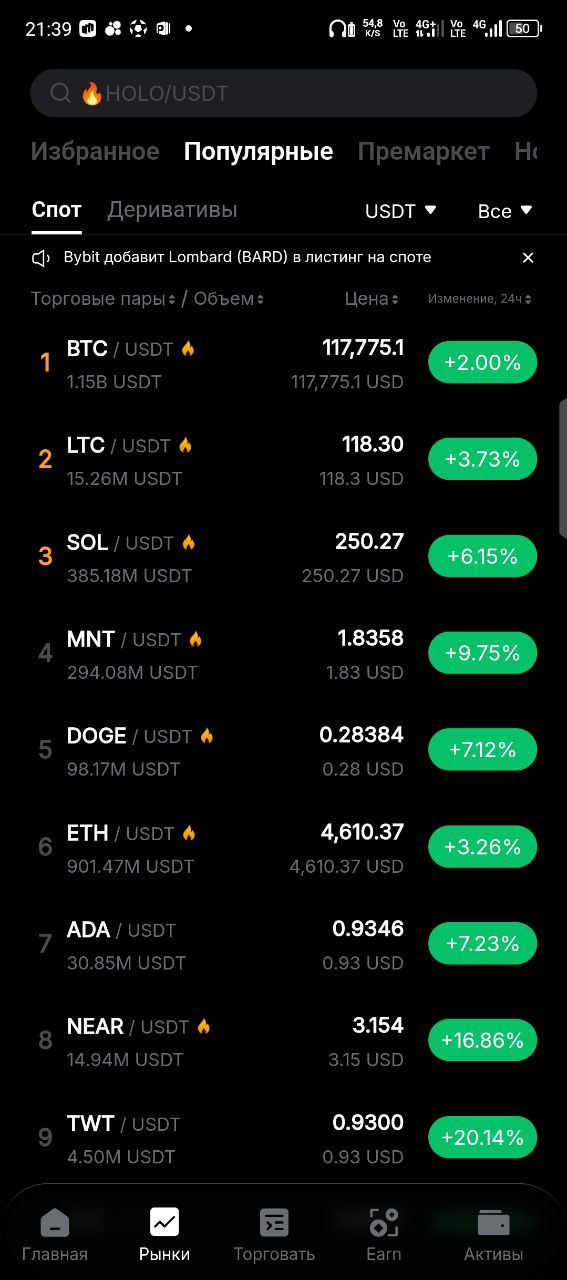Dismiss the Lombard (BARD) listing banner

tap(528, 258)
